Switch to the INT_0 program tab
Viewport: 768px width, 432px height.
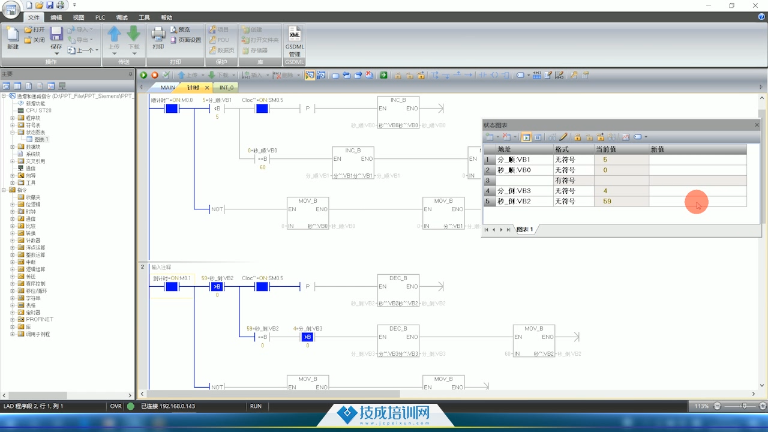click(x=226, y=87)
